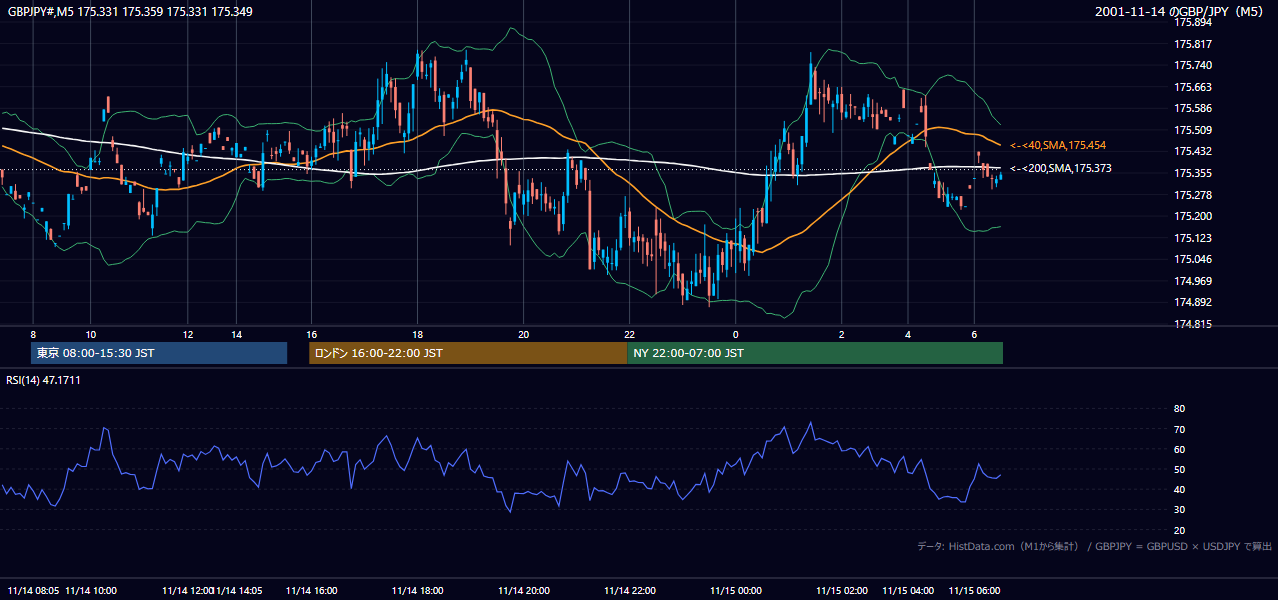Click the 11/14 20:00 date label
The image size is (1278, 600).
(524, 590)
